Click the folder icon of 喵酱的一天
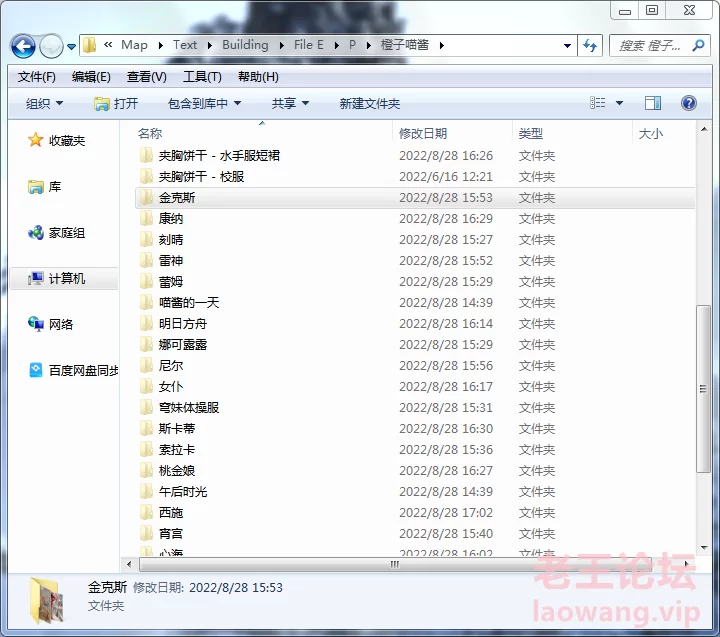Screen dimensions: 720x637 coord(146,303)
